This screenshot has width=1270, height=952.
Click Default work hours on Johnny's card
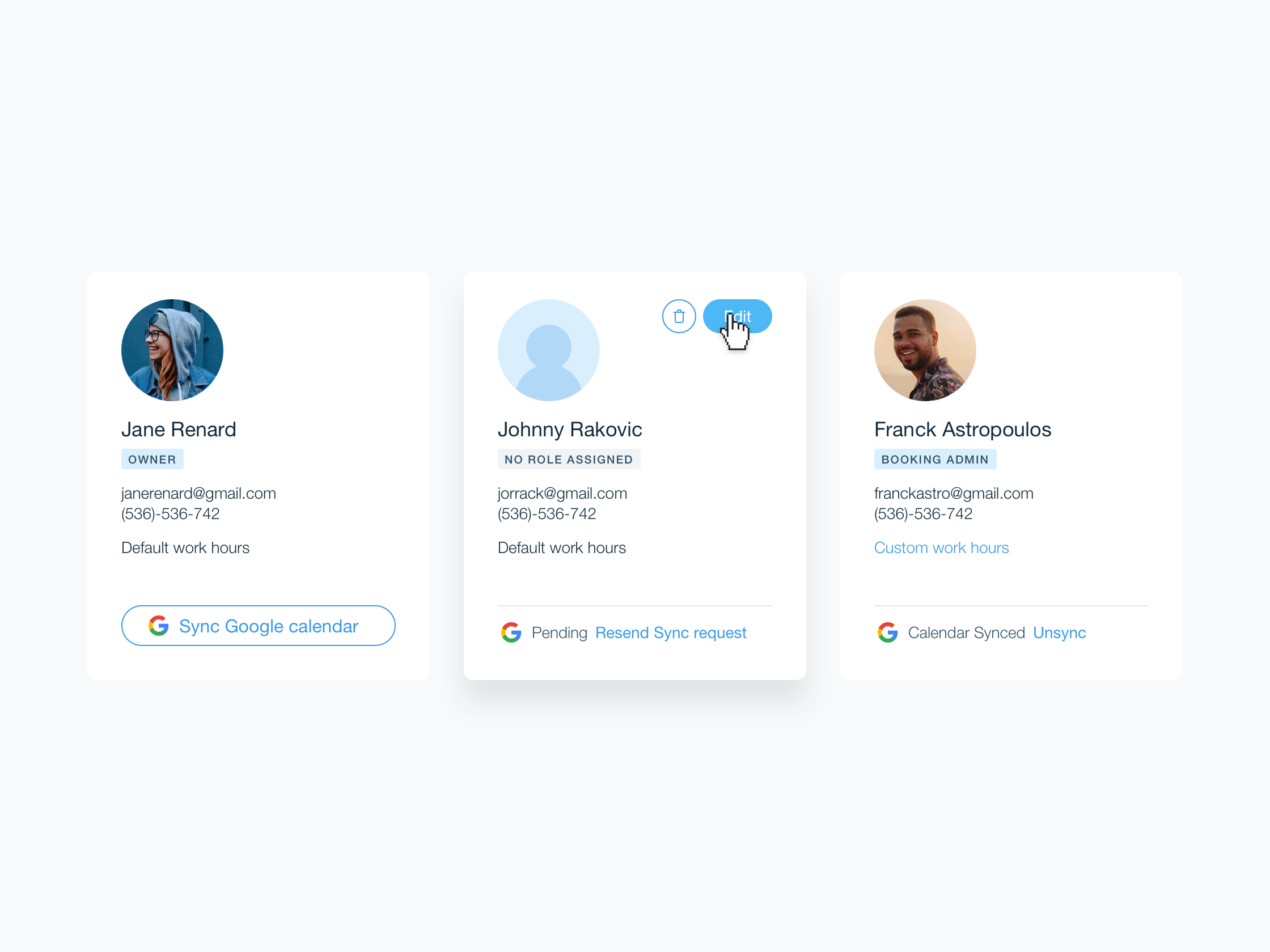pyautogui.click(x=561, y=547)
